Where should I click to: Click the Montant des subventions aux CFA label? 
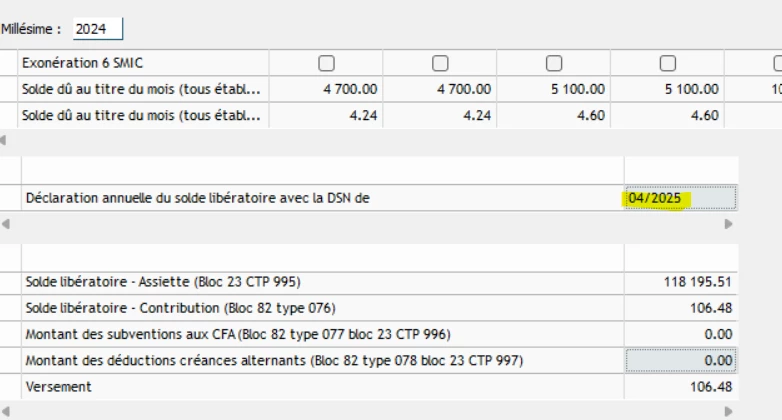coord(238,334)
